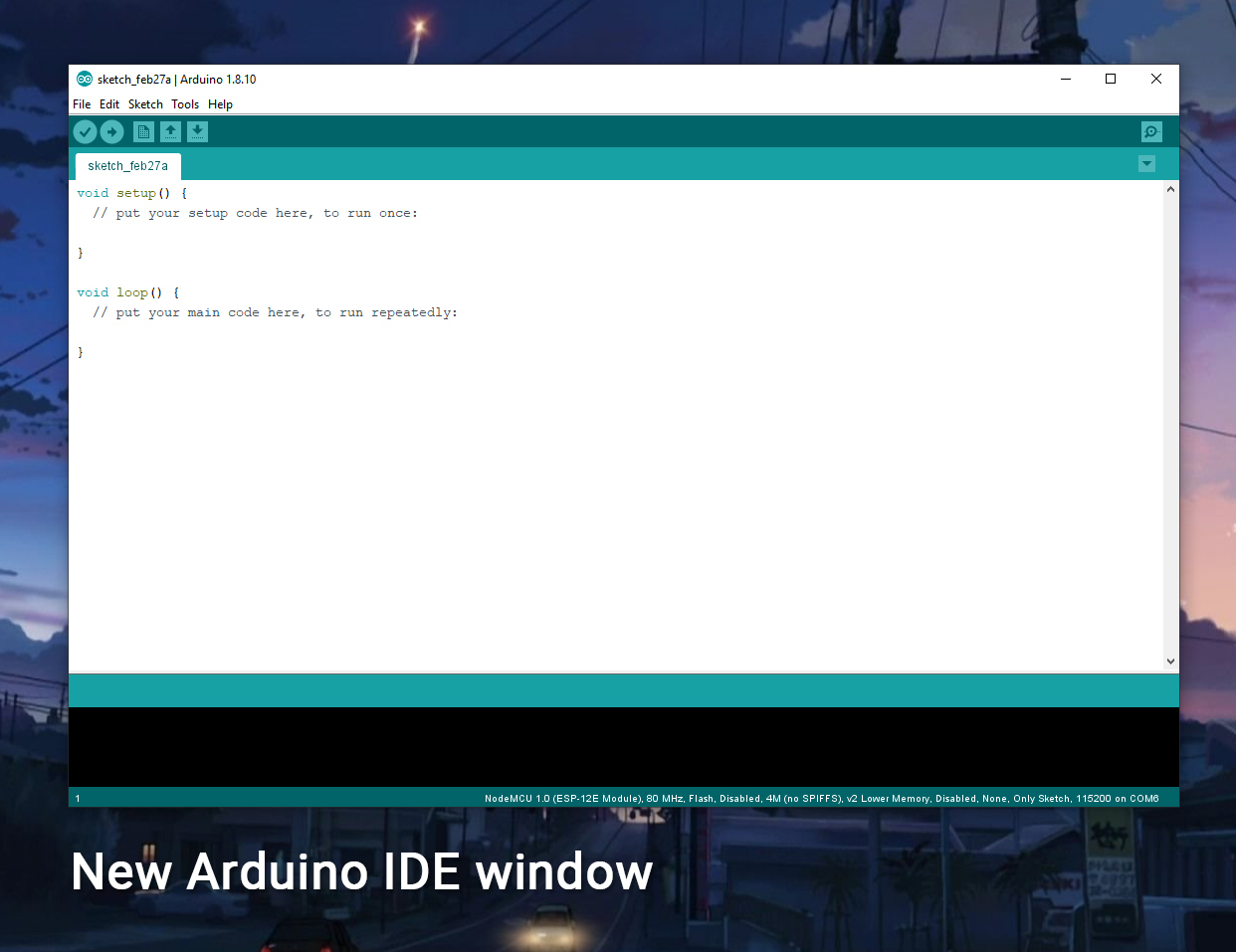
Task: Click the line number 1 in status bar
Action: [78, 799]
